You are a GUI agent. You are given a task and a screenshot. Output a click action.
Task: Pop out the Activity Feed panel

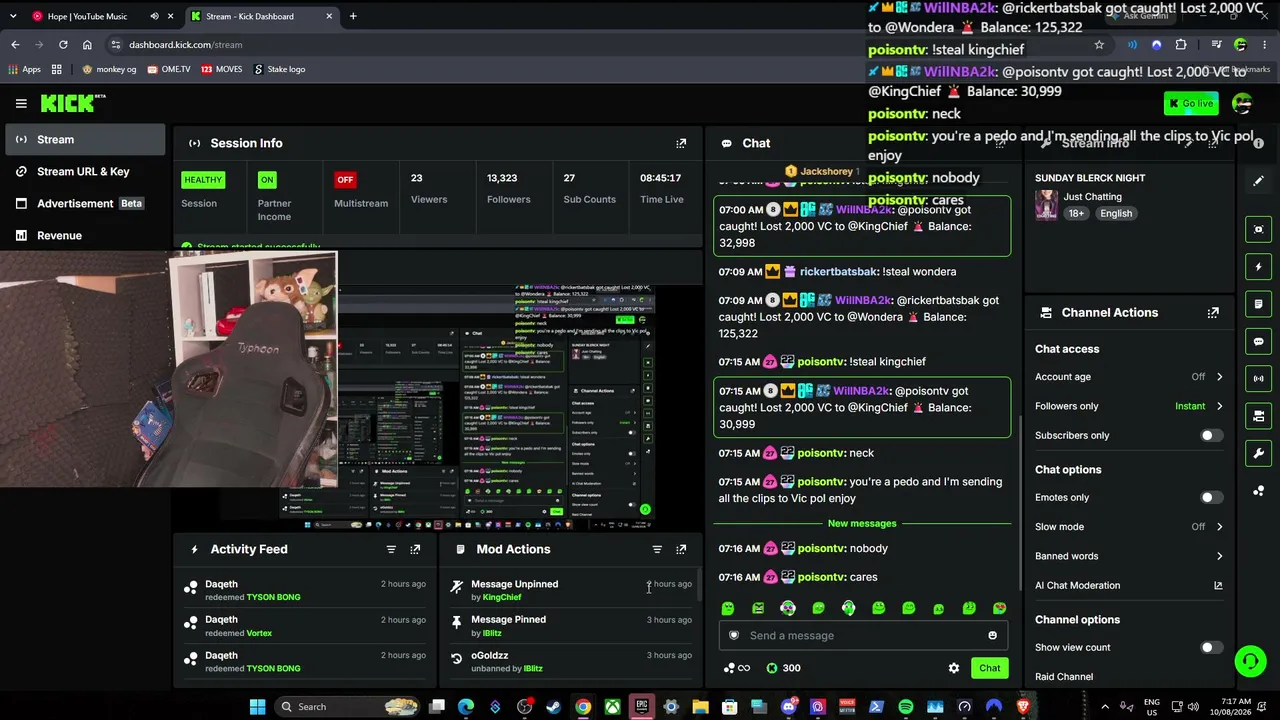(x=415, y=549)
